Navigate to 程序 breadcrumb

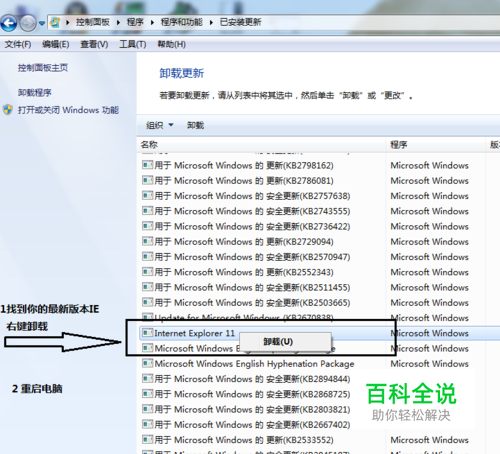[x=135, y=22]
